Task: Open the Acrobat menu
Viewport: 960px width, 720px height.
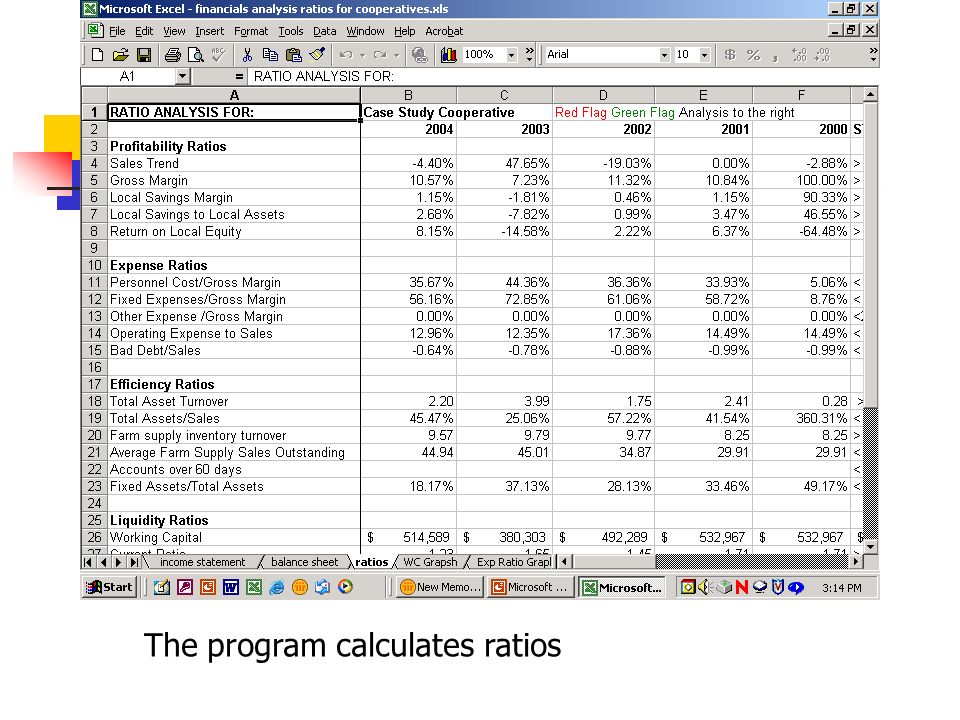Action: (x=444, y=31)
